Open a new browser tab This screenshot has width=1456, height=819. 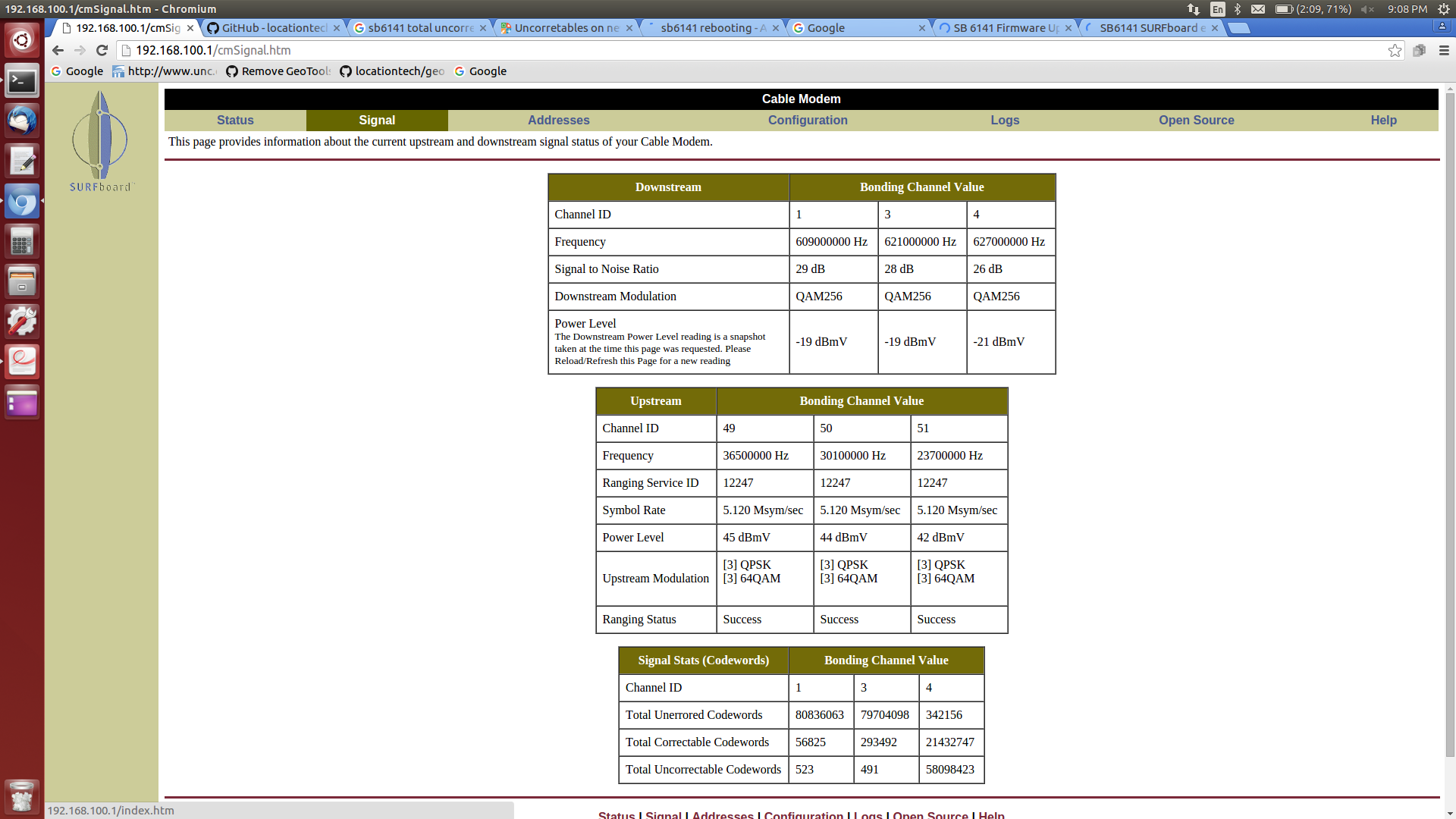click(x=1239, y=28)
